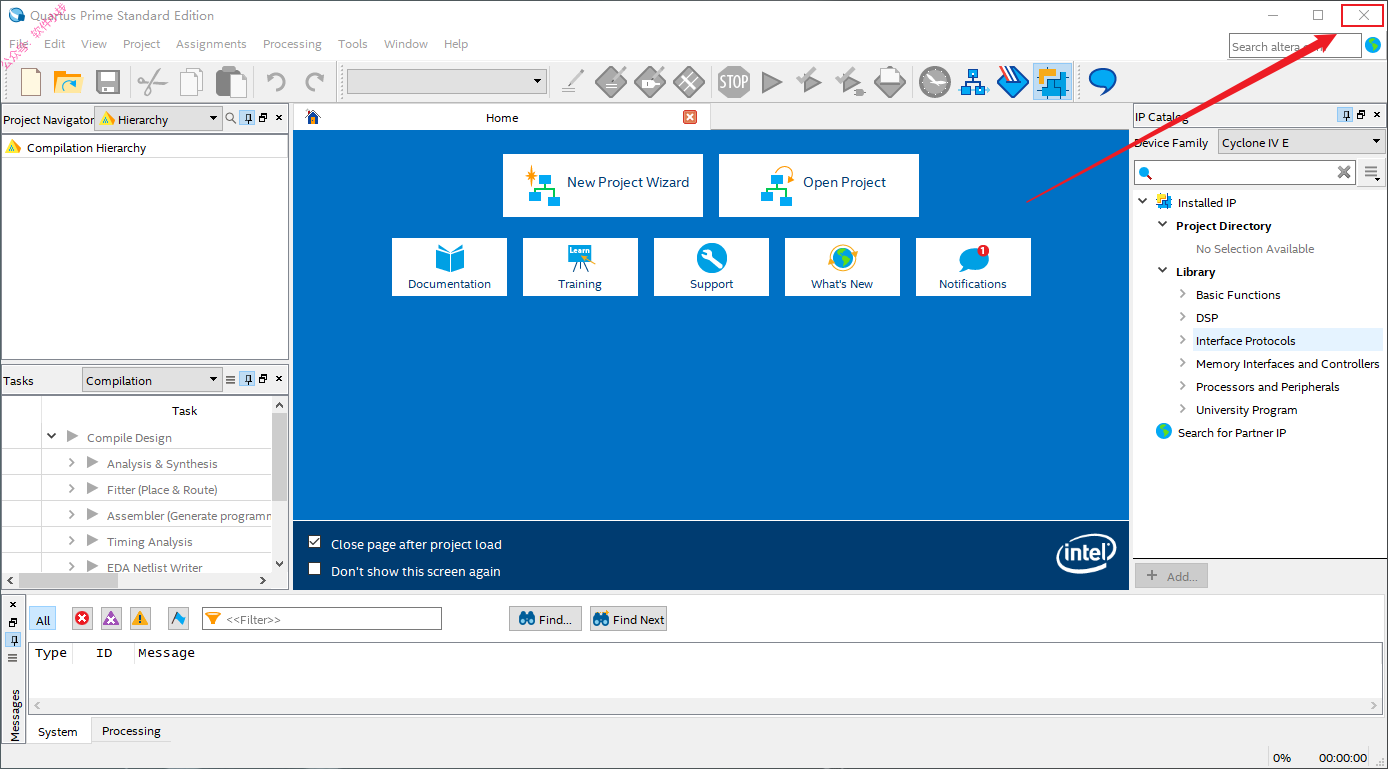Toggle the Project Navigator pin button
1388x769 pixels.
(x=247, y=118)
